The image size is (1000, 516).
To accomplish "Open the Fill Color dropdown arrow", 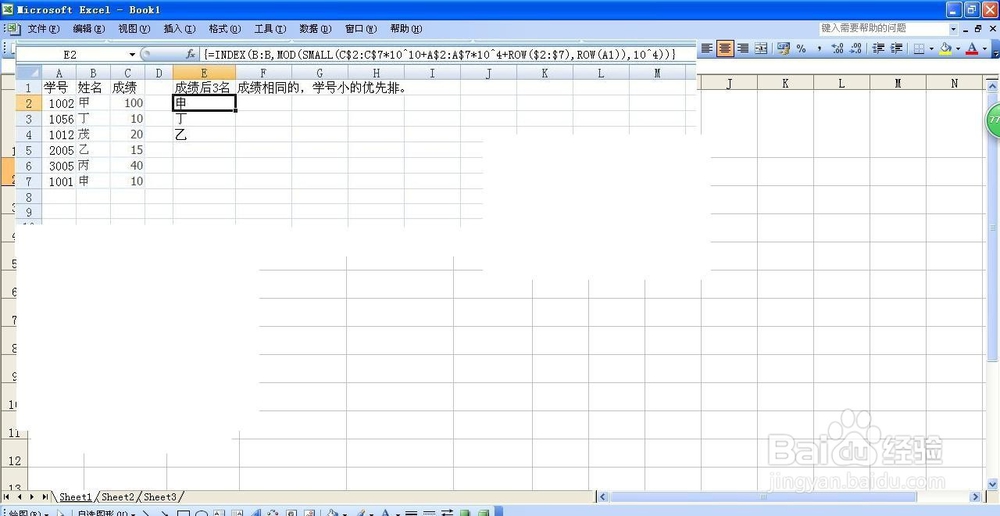I will tap(958, 48).
